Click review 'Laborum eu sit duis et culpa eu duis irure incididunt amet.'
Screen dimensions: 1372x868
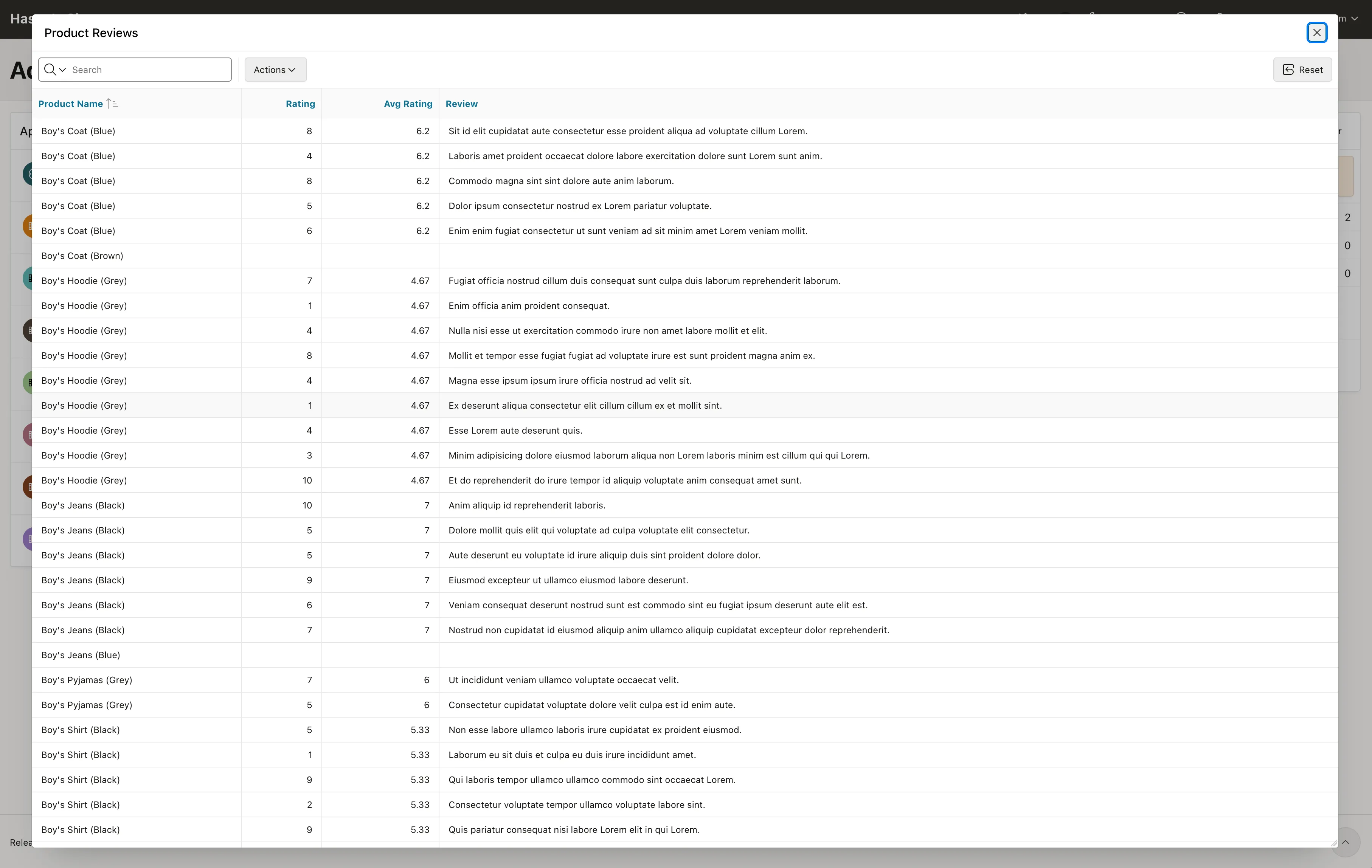pos(572,755)
